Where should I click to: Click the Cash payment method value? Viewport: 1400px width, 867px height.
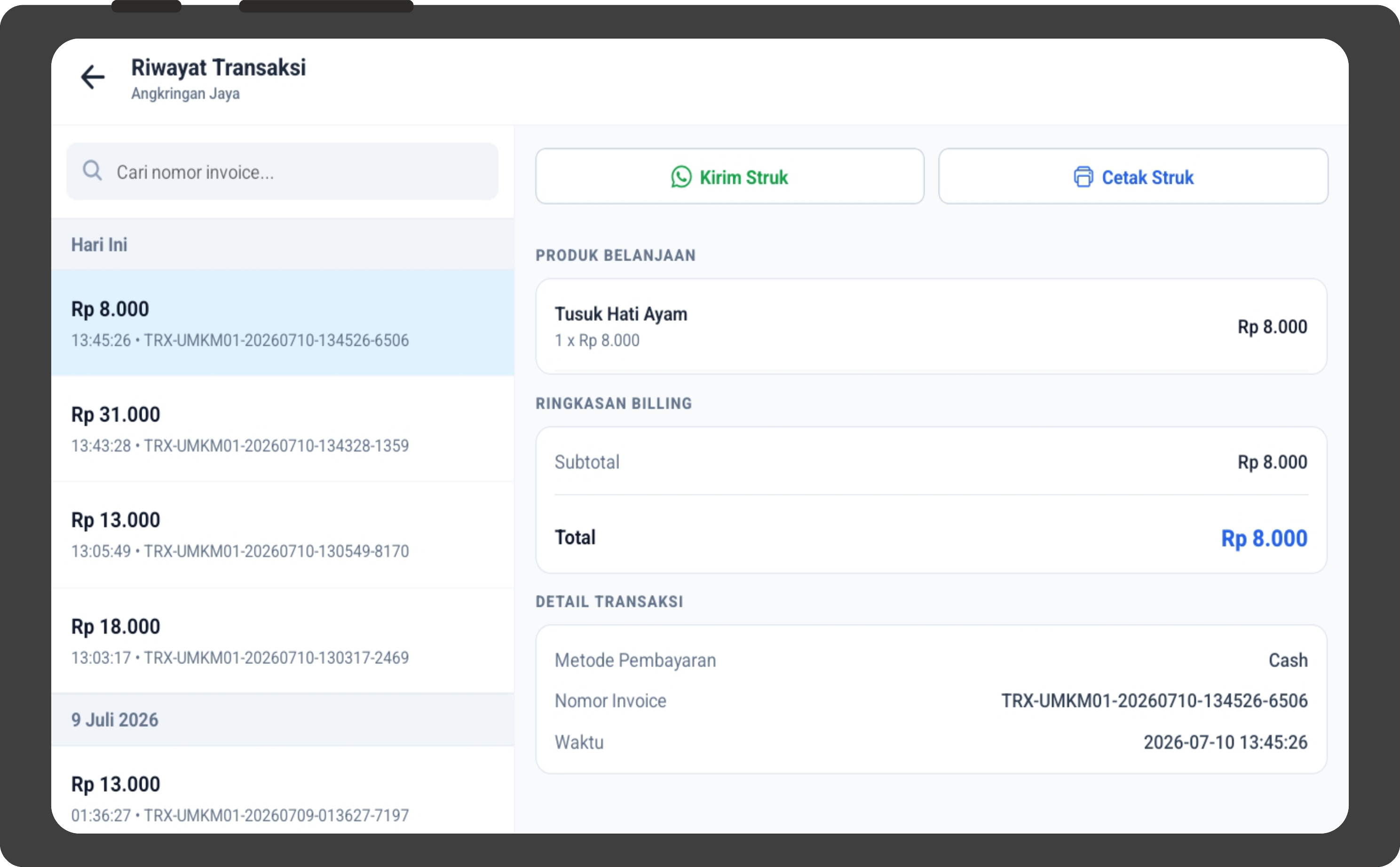pyautogui.click(x=1288, y=660)
